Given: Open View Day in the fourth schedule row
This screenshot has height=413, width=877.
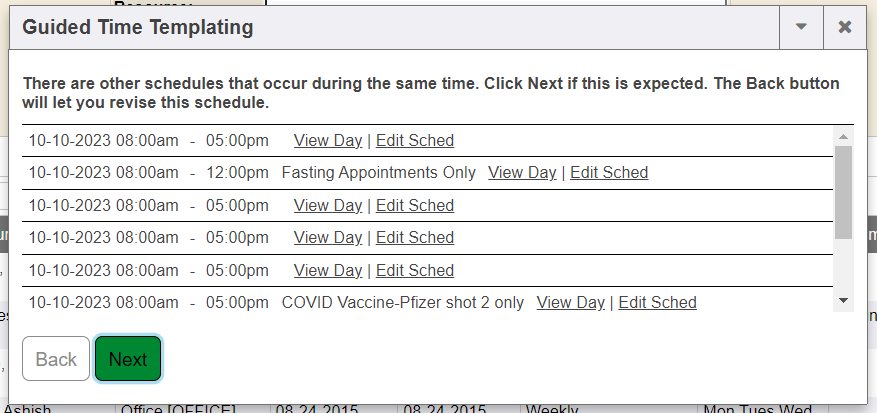Looking at the screenshot, I should pos(328,238).
